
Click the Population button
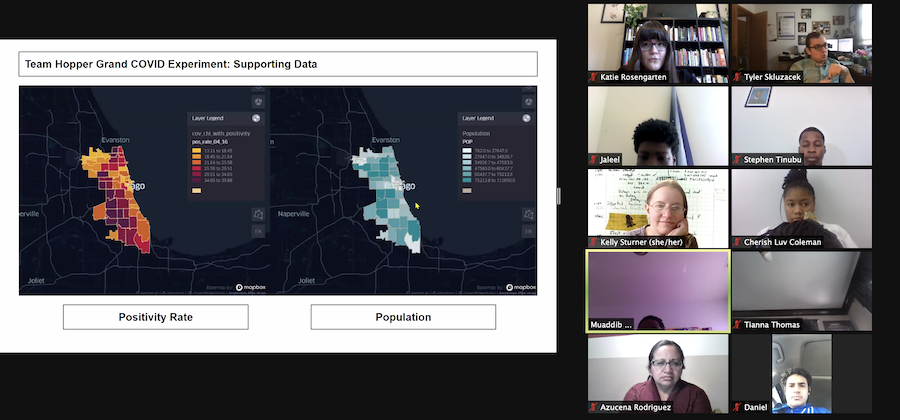click(x=403, y=317)
